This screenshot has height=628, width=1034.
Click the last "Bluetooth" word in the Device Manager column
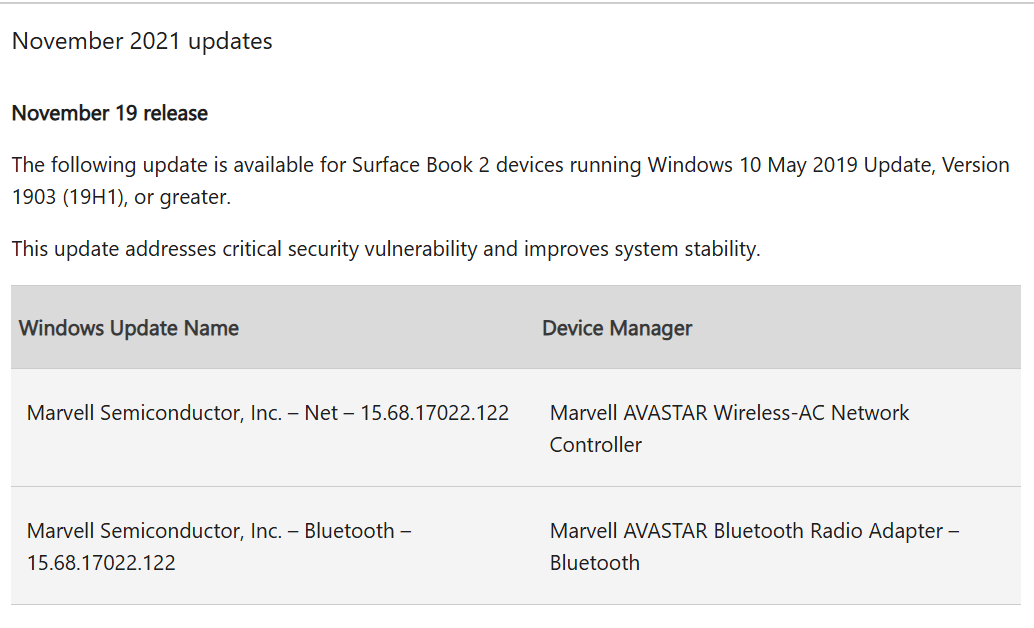(x=594, y=563)
